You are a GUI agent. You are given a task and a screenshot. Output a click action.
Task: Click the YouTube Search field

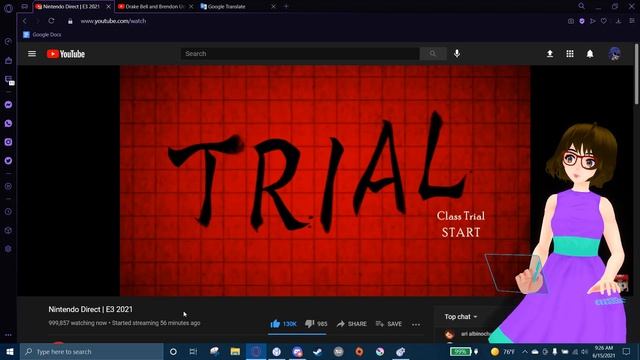(x=300, y=54)
